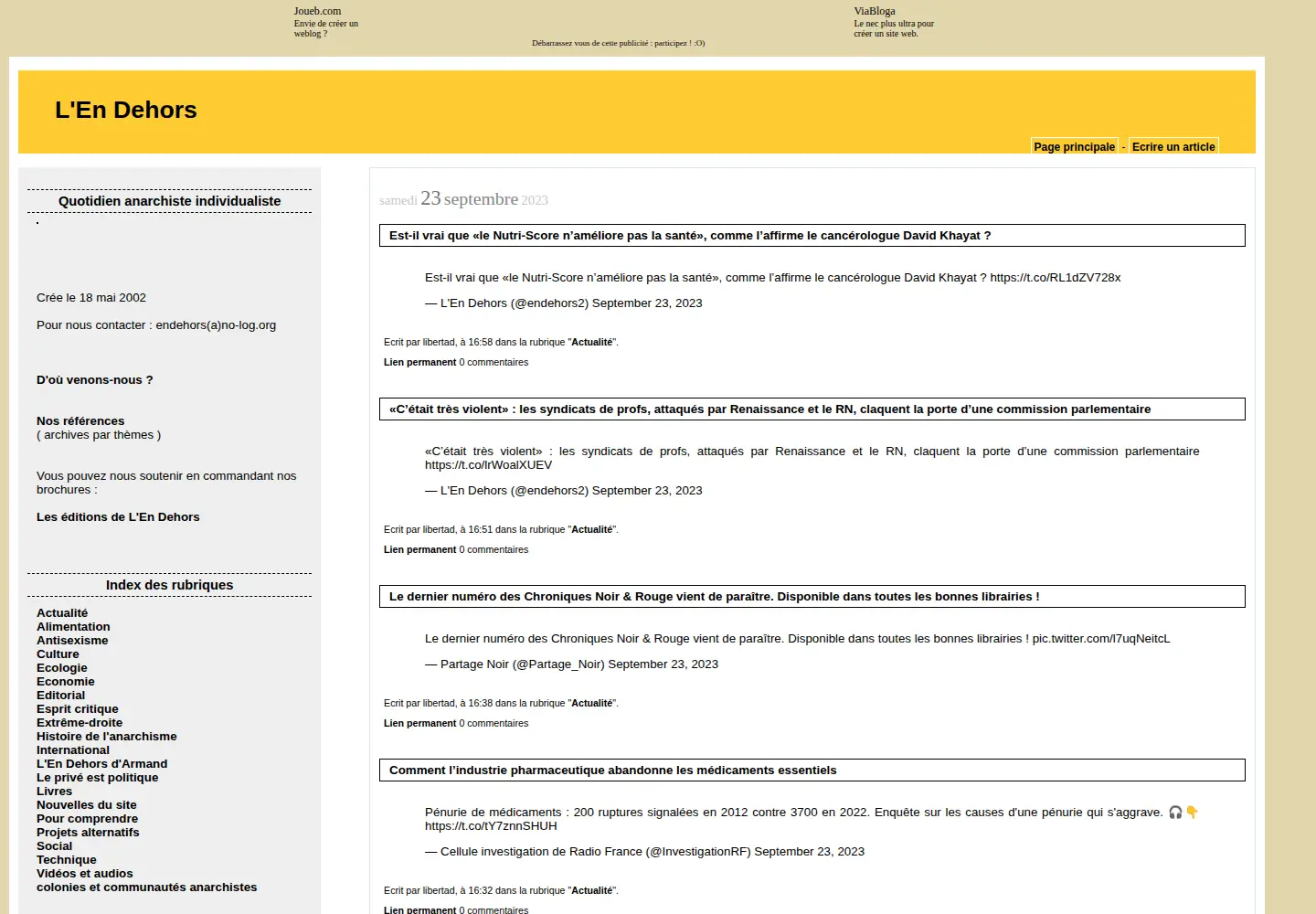This screenshot has width=1316, height=914.
Task: Visit the Joueb.com ad link
Action: coord(317,11)
